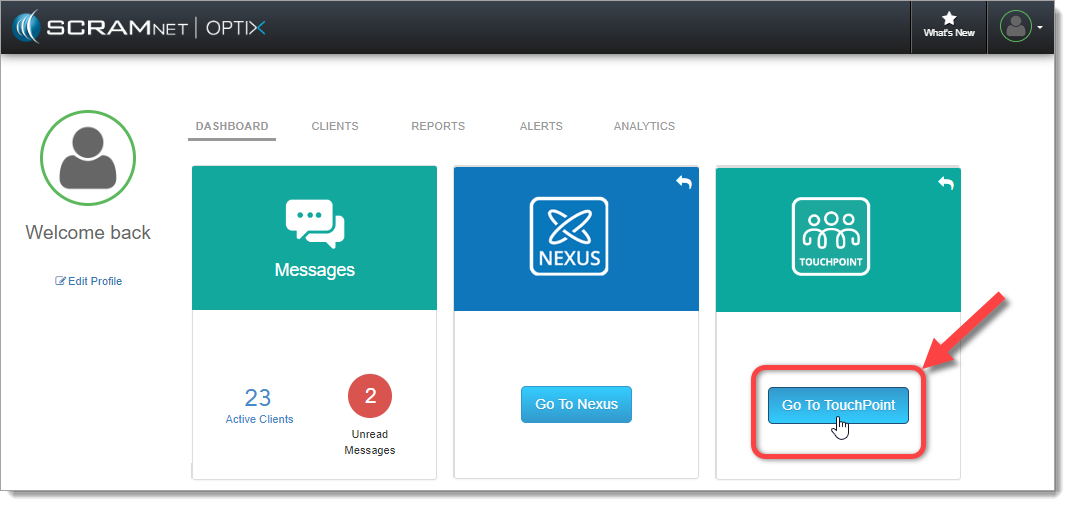Click the user avatar in top bar
1070x506 pixels.
1015,27
